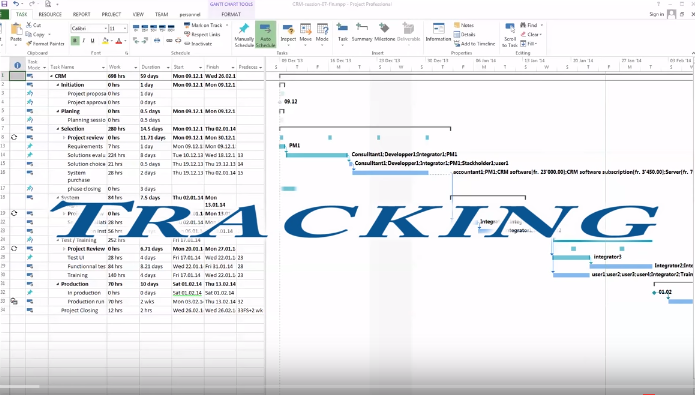Switch to the RESOURCE ribbon tab
695x395 pixels.
point(50,14)
